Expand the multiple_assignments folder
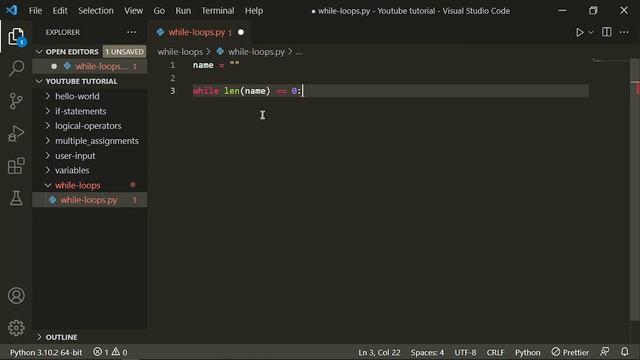 89,141
